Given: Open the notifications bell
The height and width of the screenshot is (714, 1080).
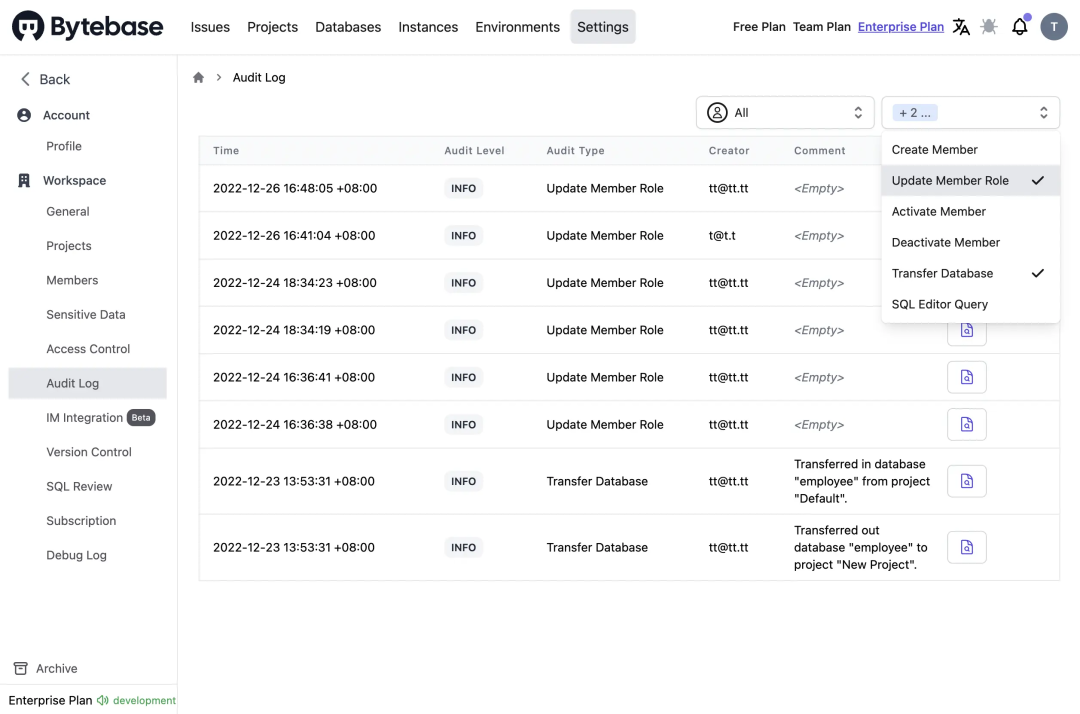Looking at the screenshot, I should point(1019,27).
